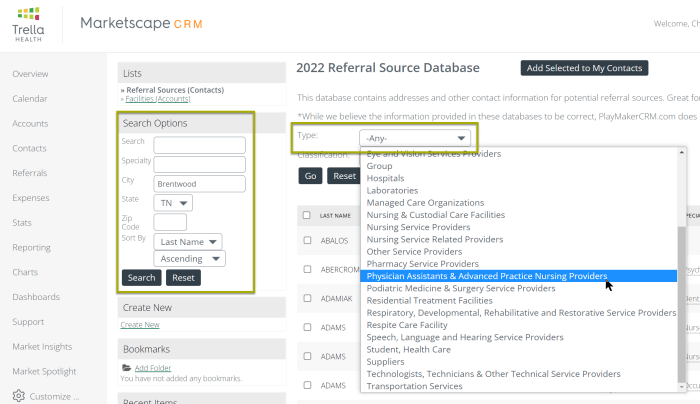Click the Go button
The width and height of the screenshot is (700, 404).
(x=310, y=176)
